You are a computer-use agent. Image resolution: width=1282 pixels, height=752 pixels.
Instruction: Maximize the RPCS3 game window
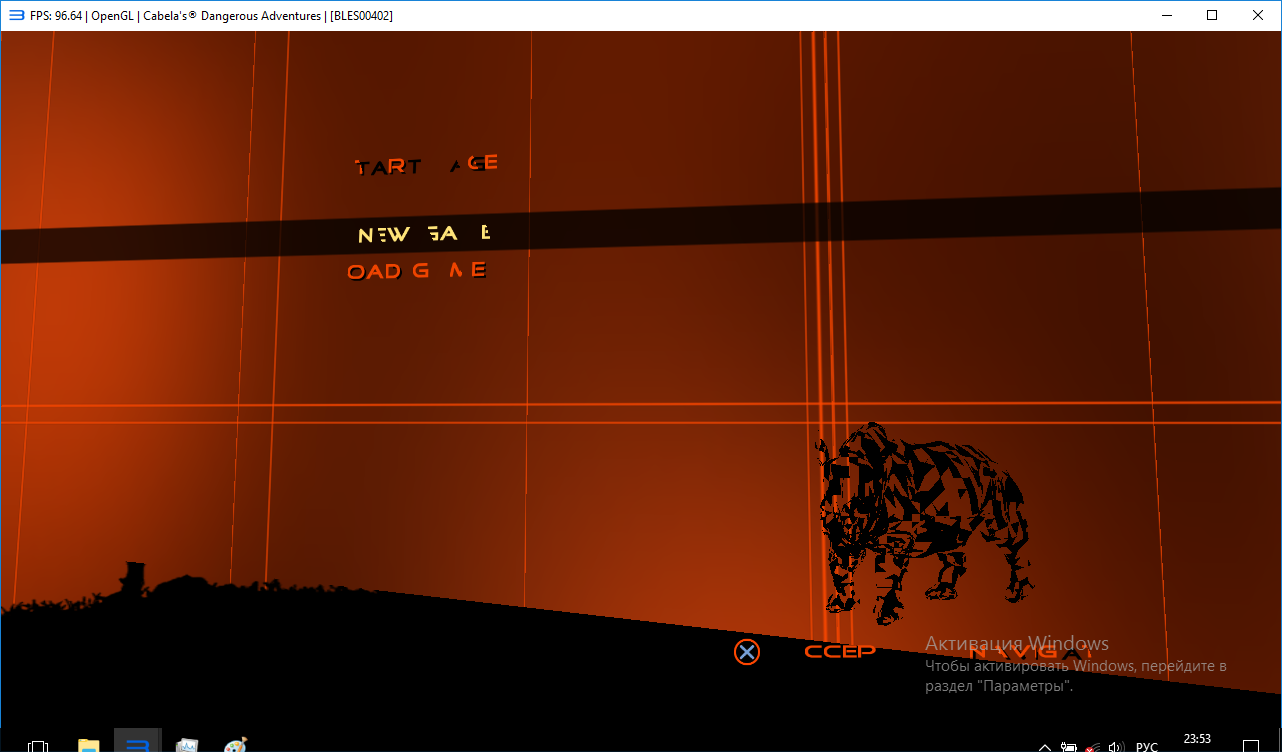pos(1212,15)
